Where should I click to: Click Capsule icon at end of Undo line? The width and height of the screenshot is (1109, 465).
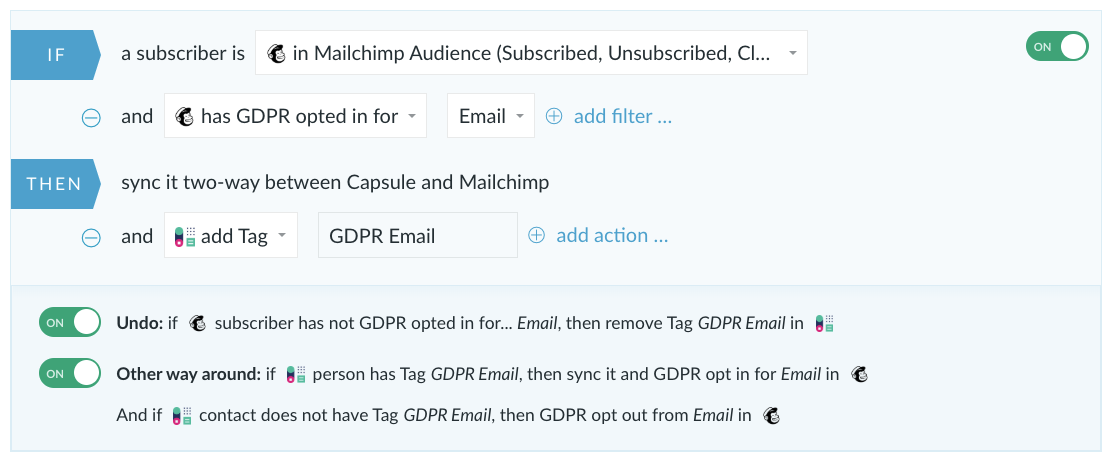[824, 323]
